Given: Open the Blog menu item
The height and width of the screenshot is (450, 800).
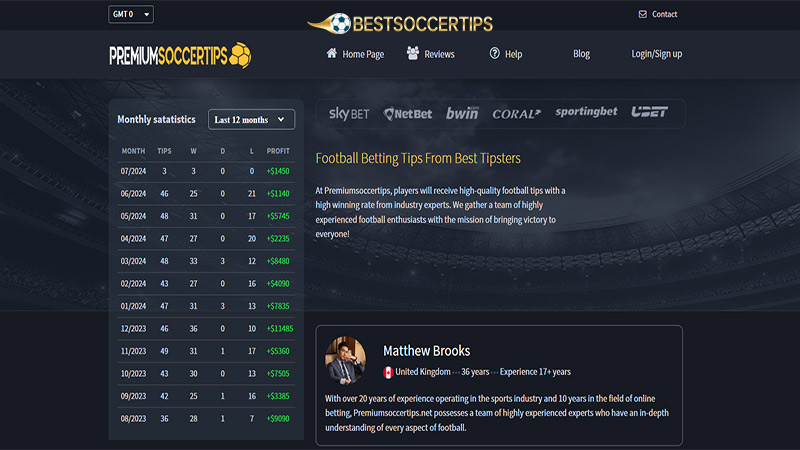Looking at the screenshot, I should [x=581, y=54].
